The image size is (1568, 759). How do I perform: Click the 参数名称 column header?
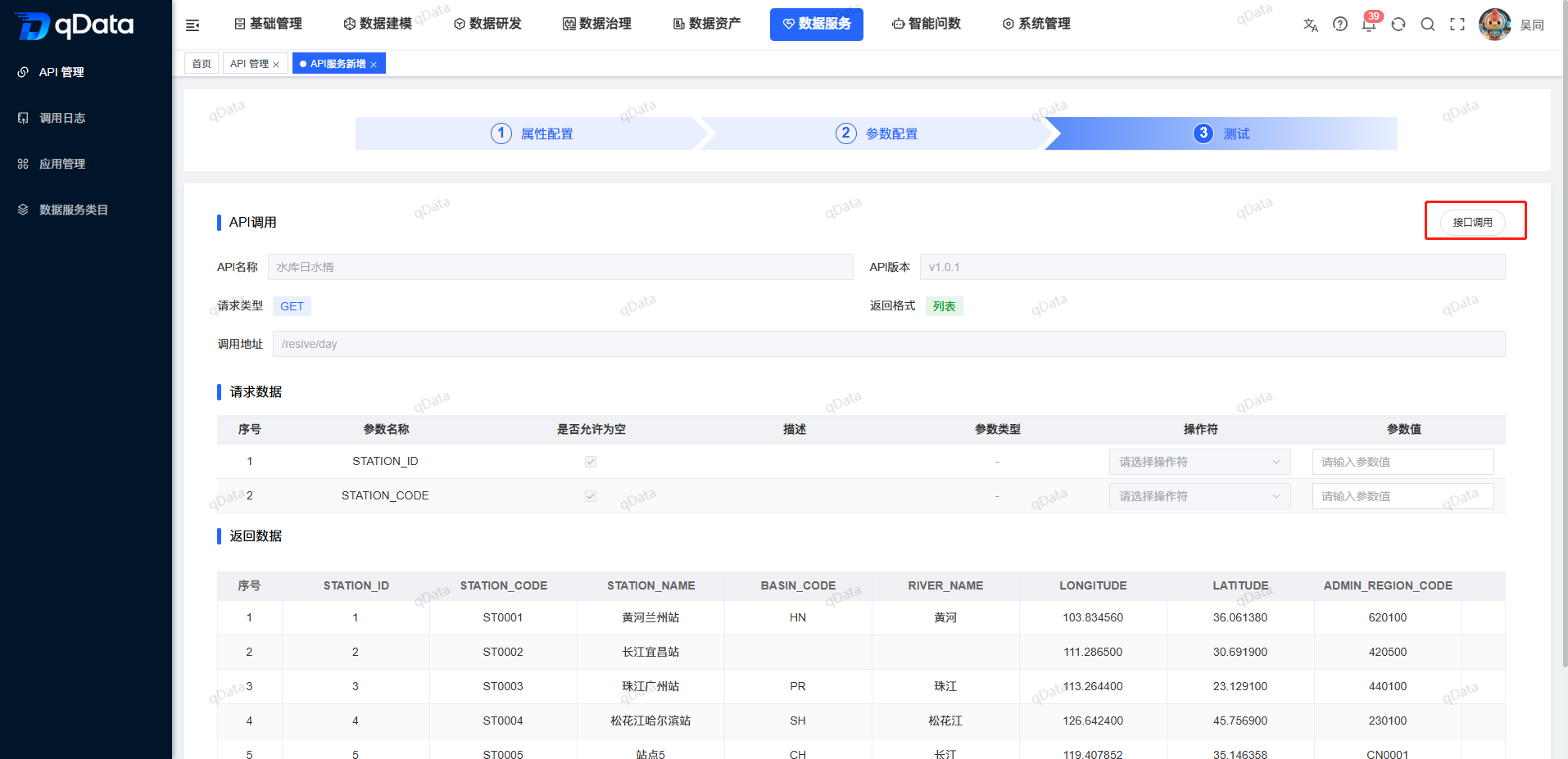pos(387,429)
